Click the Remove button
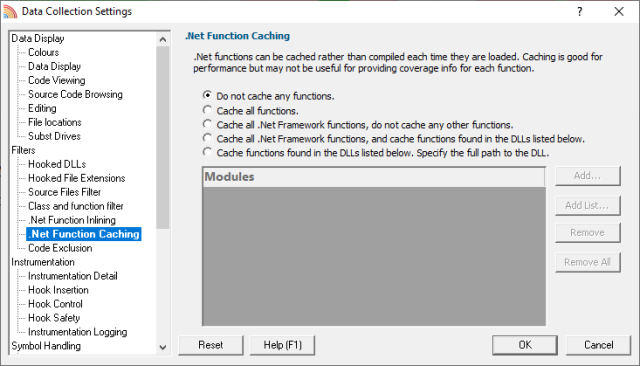The image size is (640, 366). pos(587,233)
